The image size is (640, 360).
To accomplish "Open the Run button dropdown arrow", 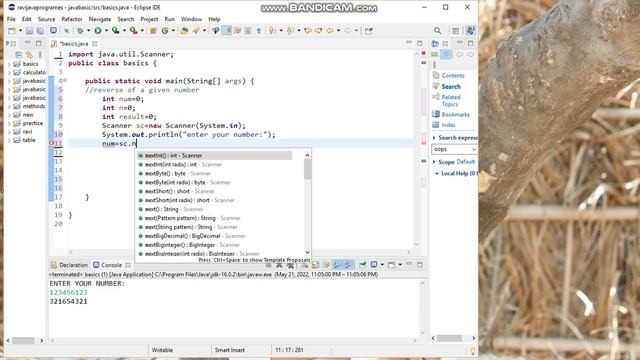I will (x=106, y=31).
